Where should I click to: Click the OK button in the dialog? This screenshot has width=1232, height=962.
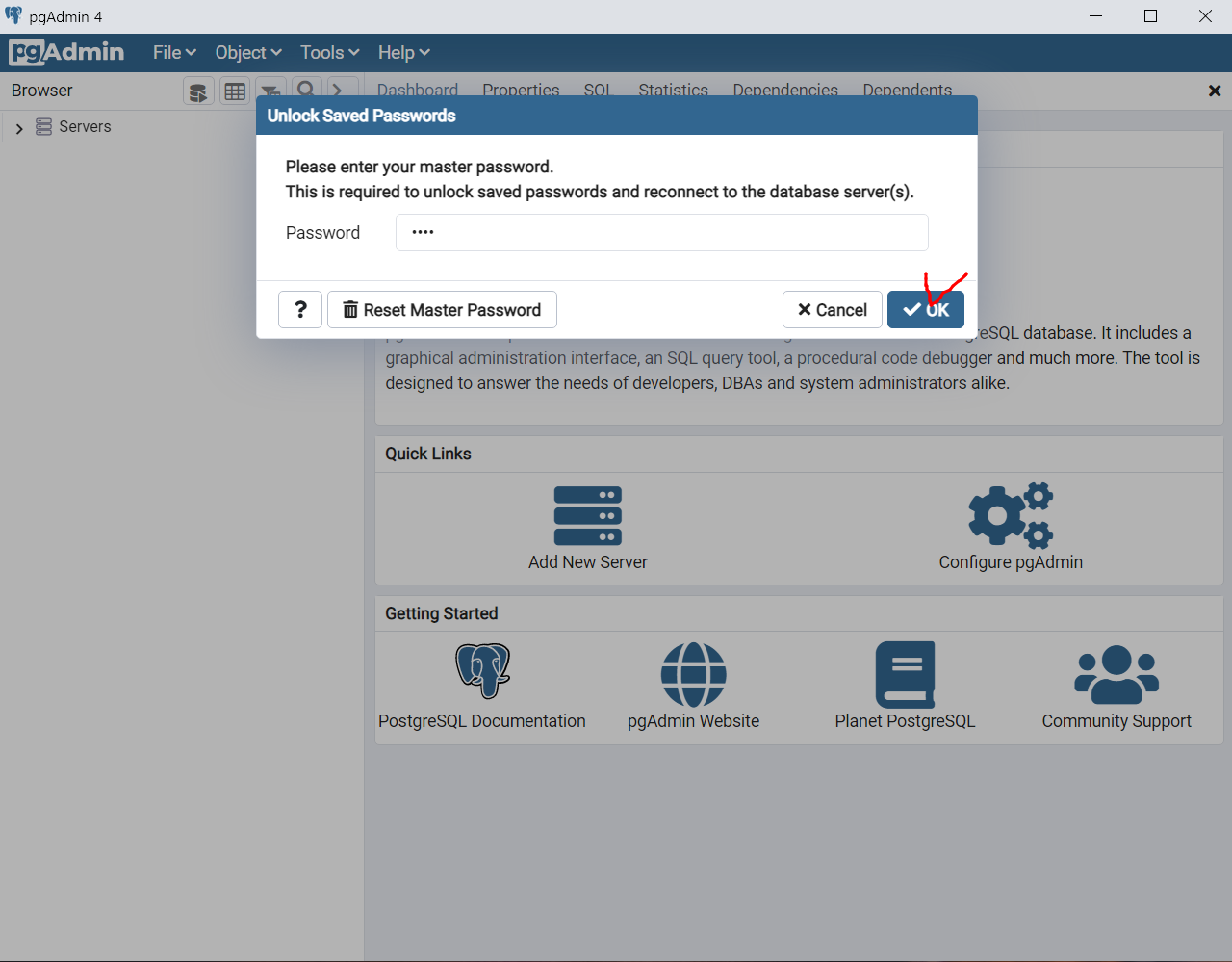click(925, 310)
